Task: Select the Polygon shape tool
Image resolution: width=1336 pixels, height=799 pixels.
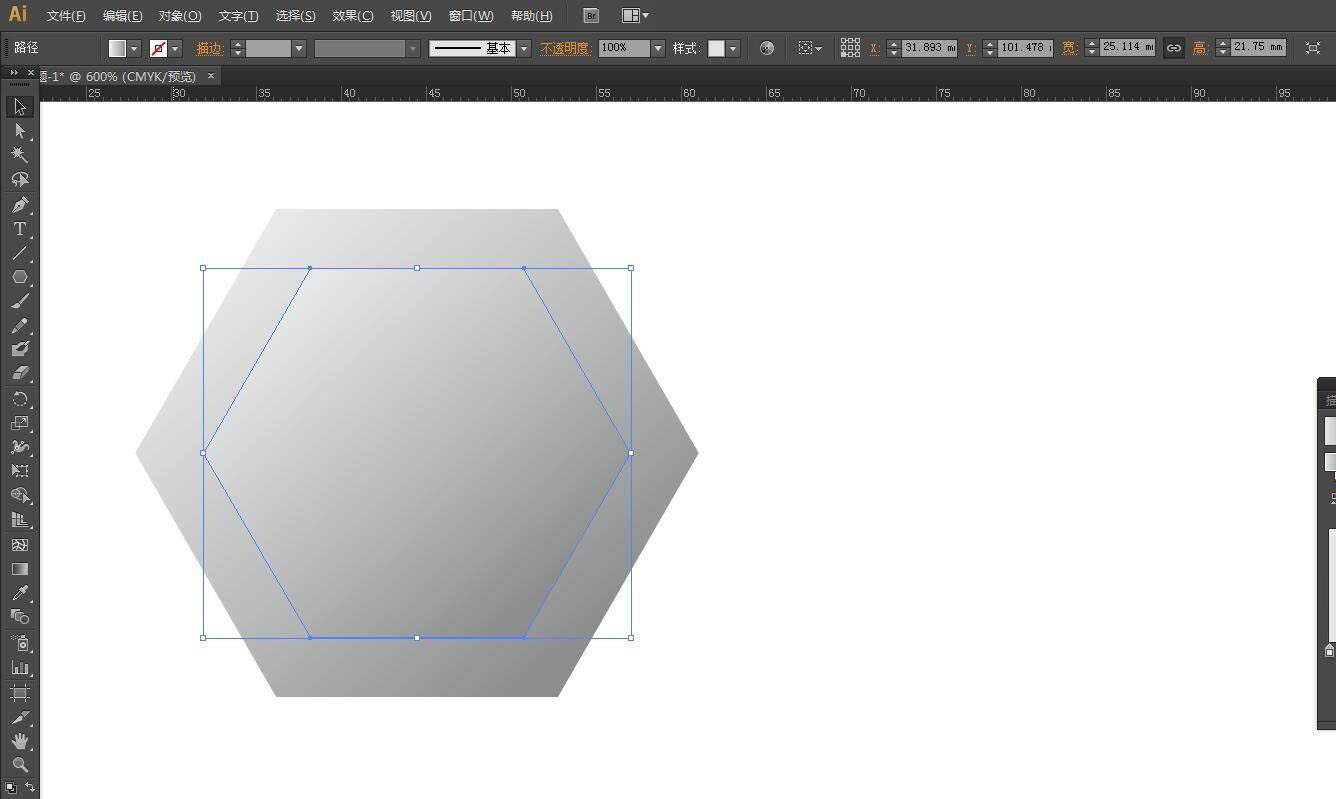Action: coord(18,277)
